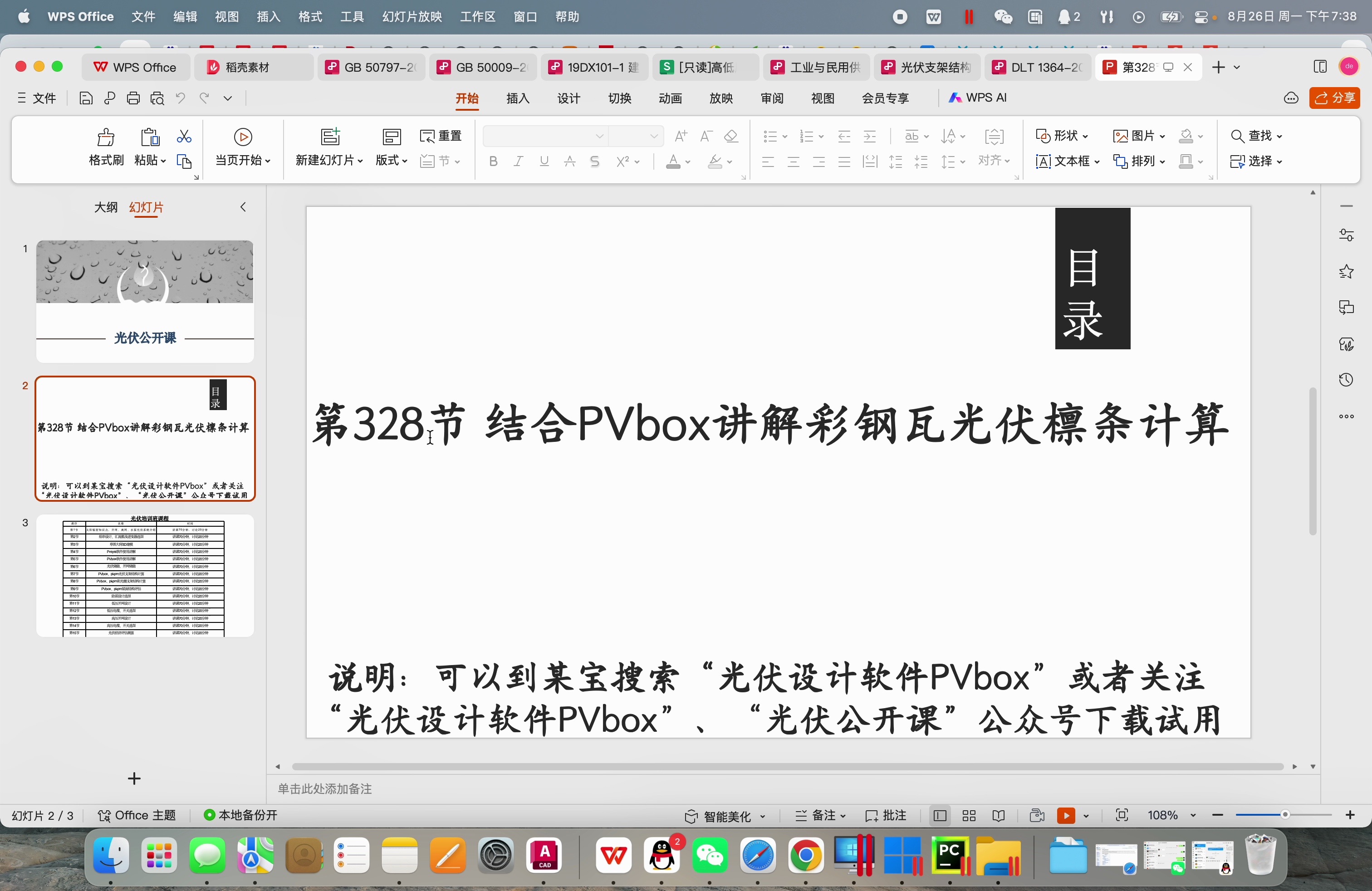Click the Format Painter (格式刷) icon
1372x891 pixels.
(106, 137)
